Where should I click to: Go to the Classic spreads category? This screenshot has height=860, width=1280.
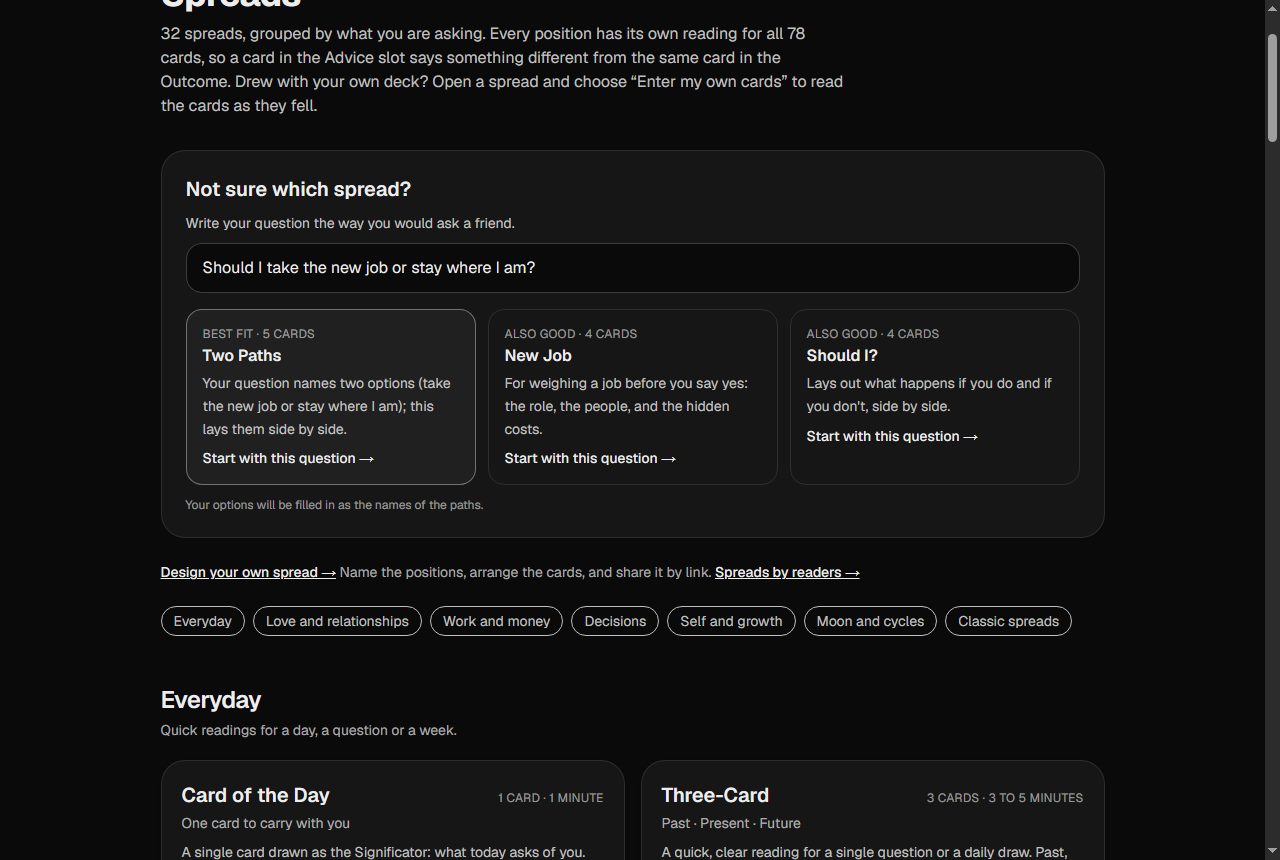(x=1008, y=621)
